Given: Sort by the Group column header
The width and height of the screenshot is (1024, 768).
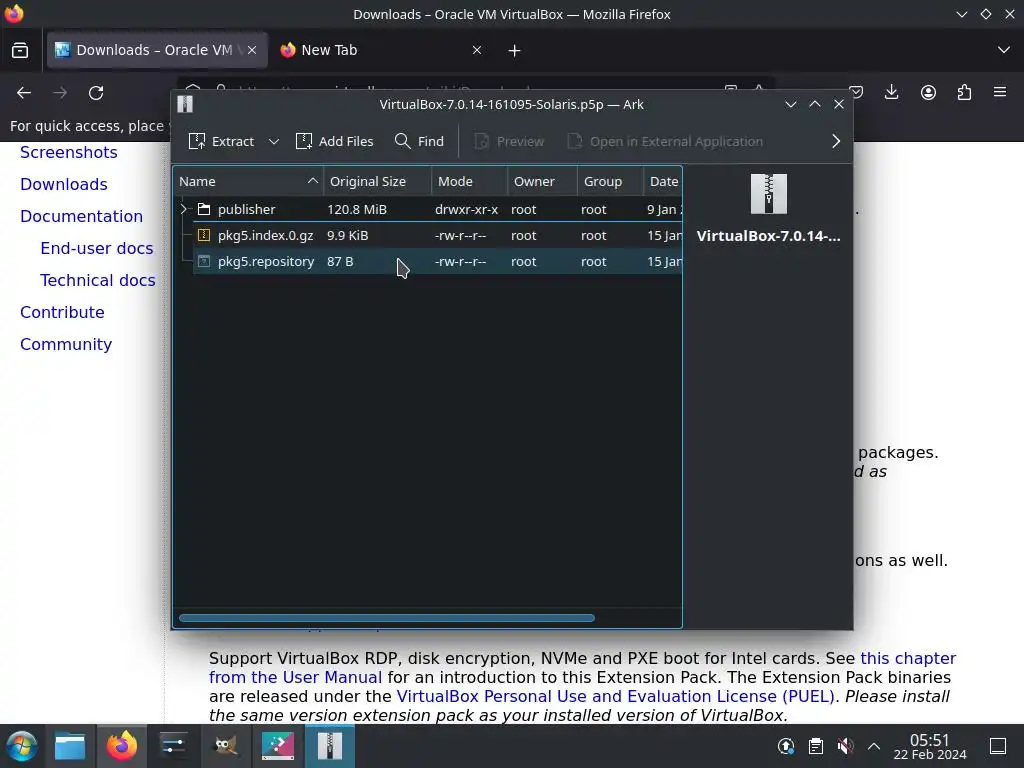Looking at the screenshot, I should (610, 182).
